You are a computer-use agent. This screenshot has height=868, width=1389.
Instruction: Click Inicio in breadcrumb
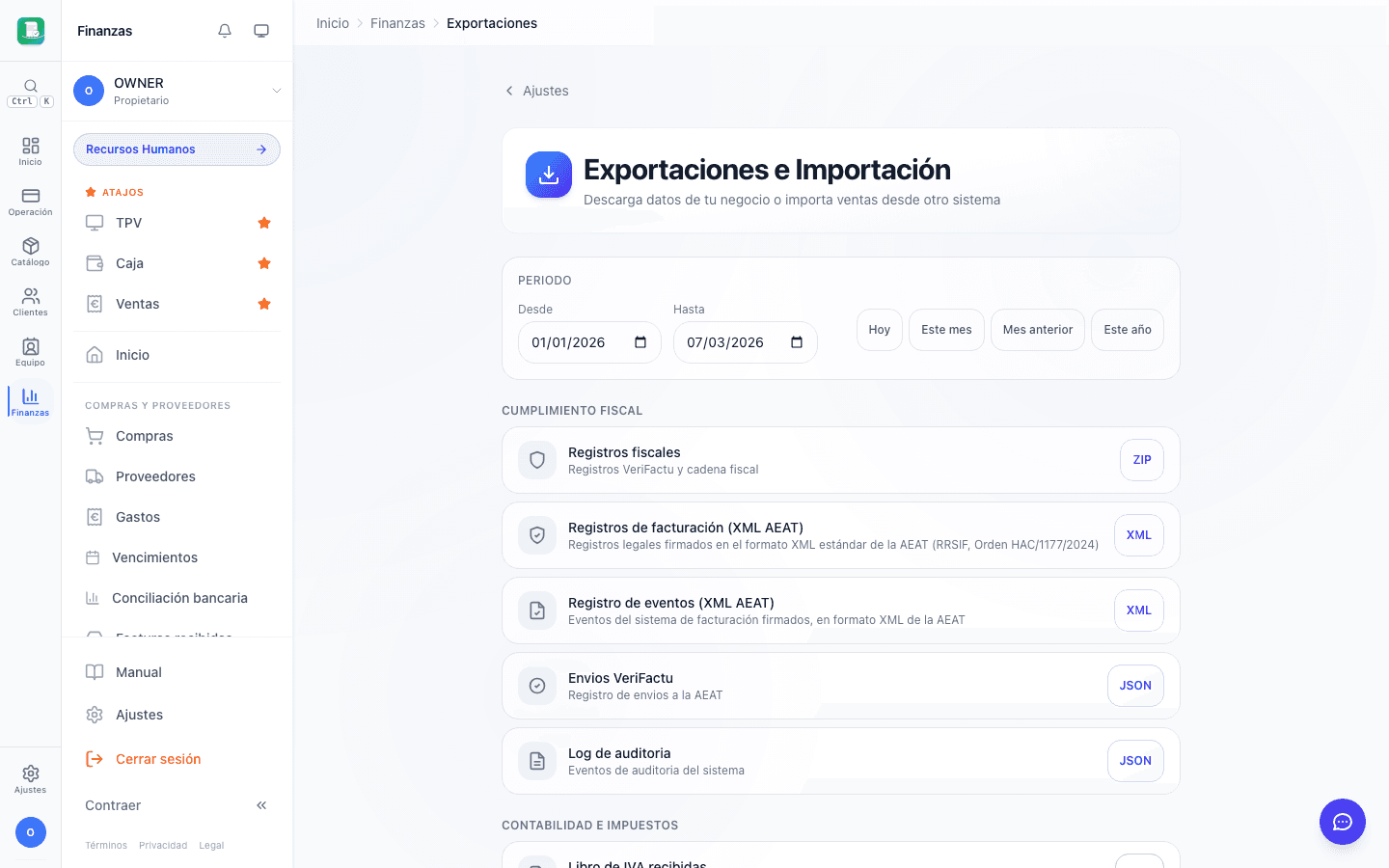[x=333, y=23]
